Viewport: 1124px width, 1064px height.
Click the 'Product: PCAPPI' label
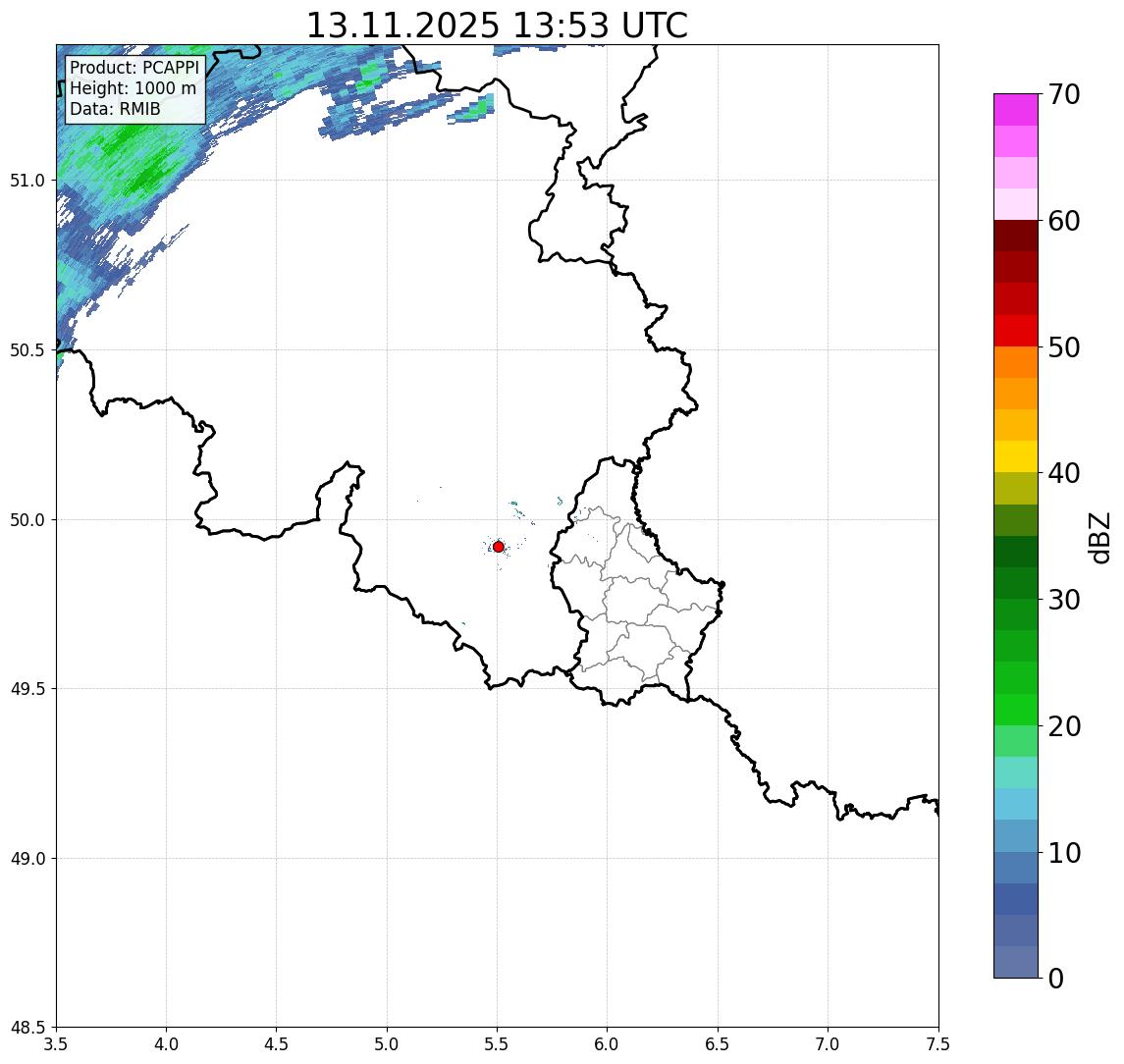pos(134,68)
